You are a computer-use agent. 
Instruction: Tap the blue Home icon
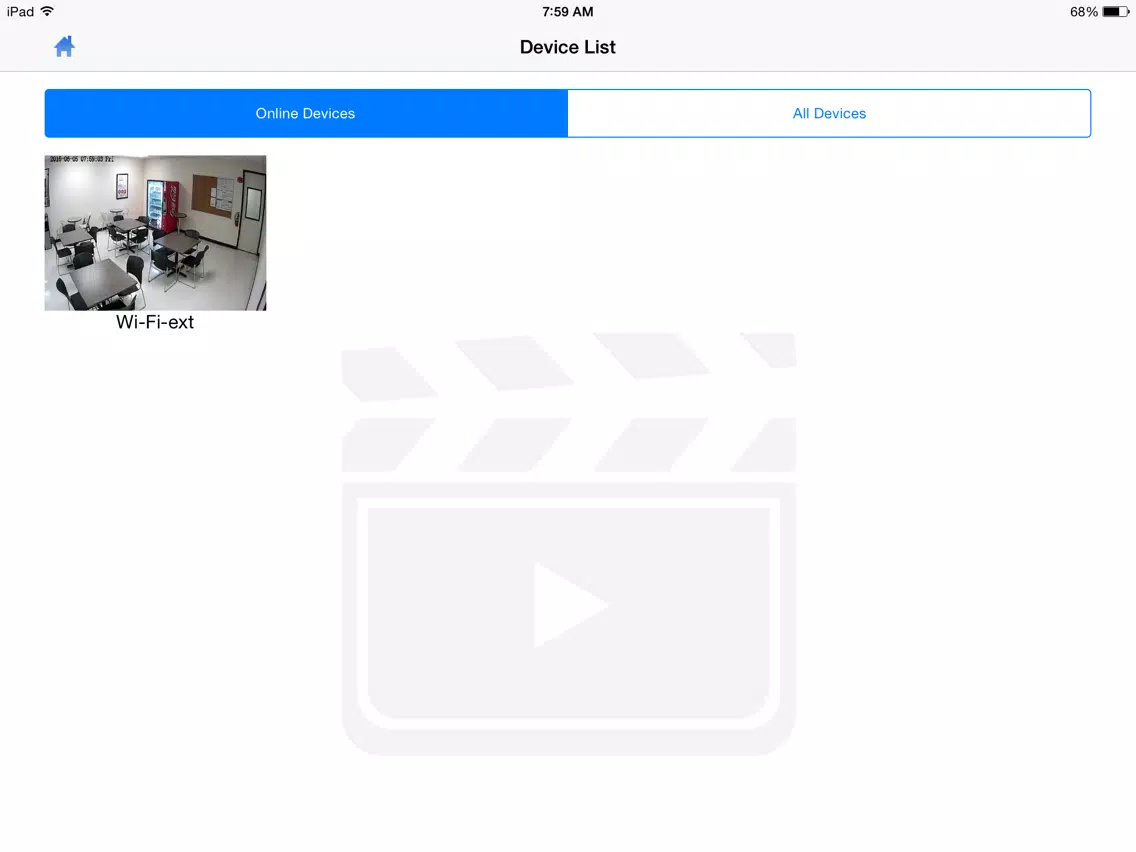(x=64, y=46)
